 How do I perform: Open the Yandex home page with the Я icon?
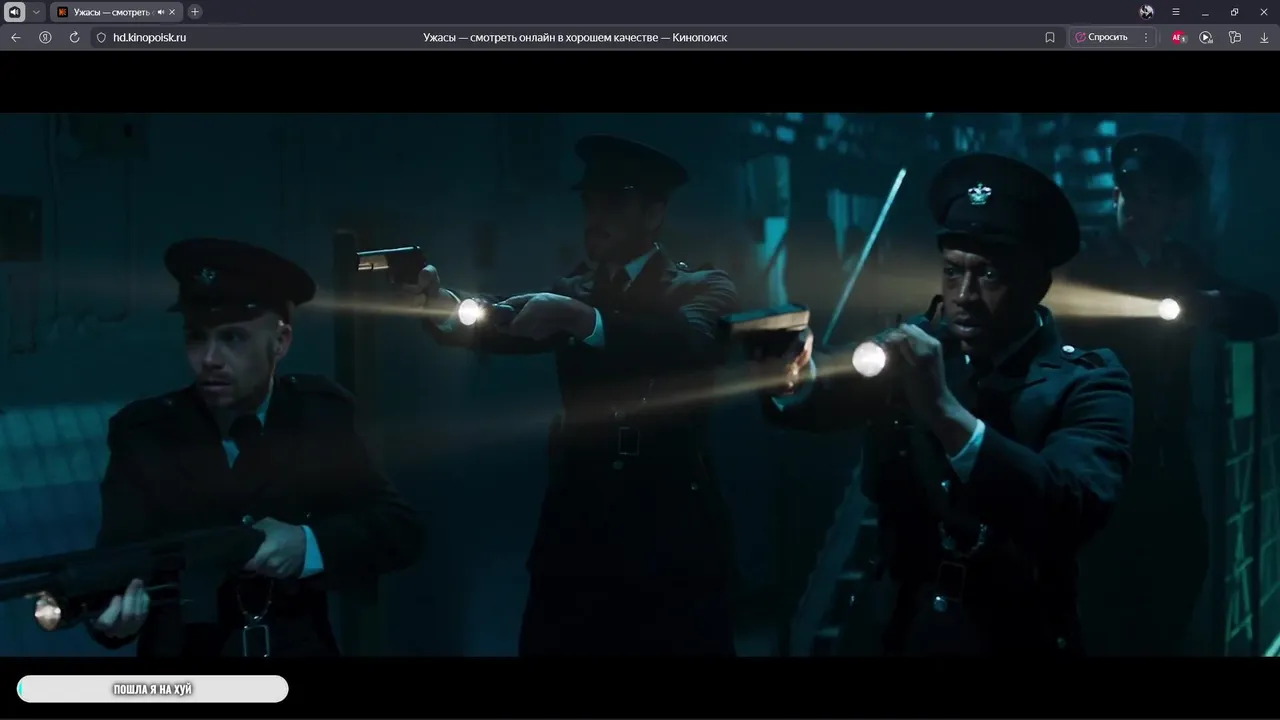(x=45, y=37)
